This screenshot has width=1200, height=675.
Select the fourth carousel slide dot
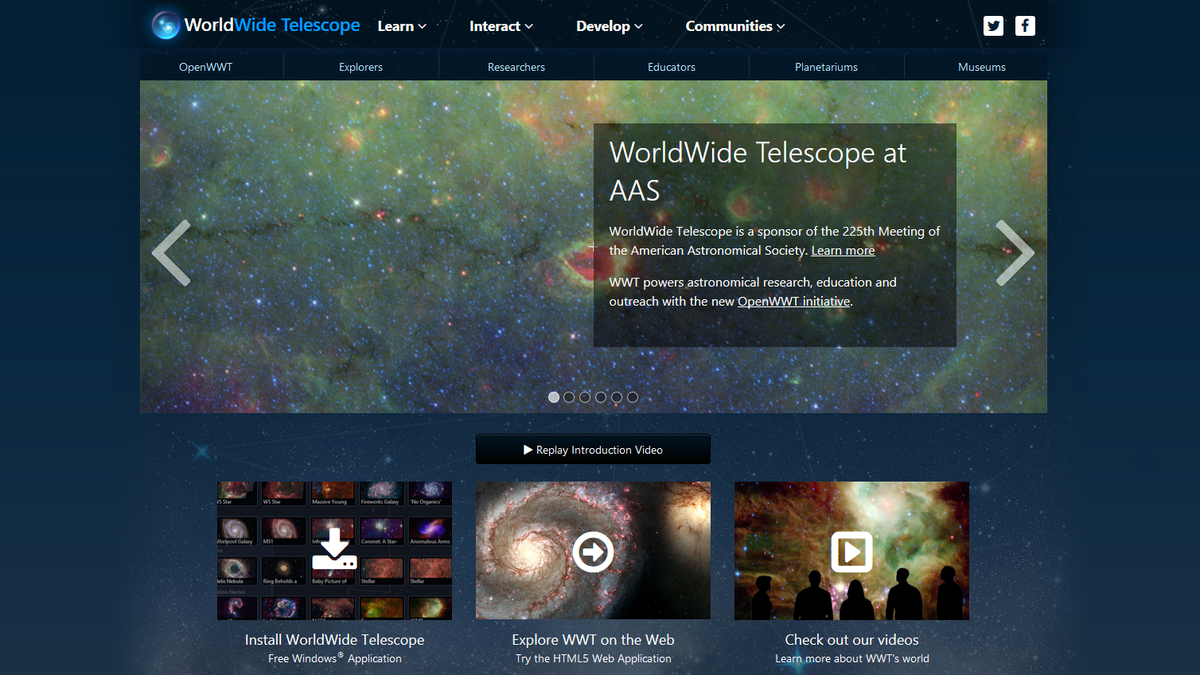coord(601,397)
